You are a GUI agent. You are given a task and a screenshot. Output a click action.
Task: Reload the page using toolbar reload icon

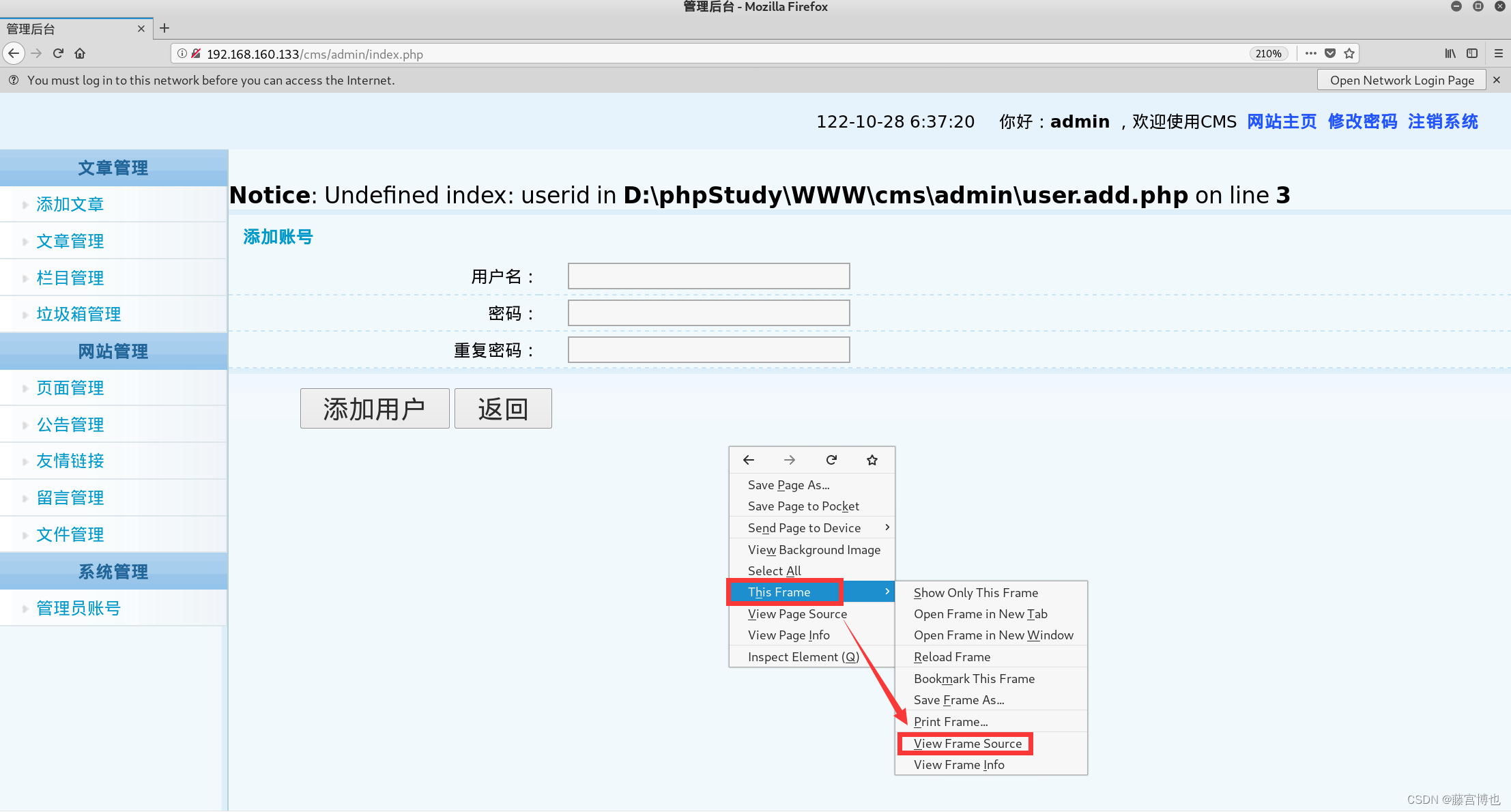58,53
